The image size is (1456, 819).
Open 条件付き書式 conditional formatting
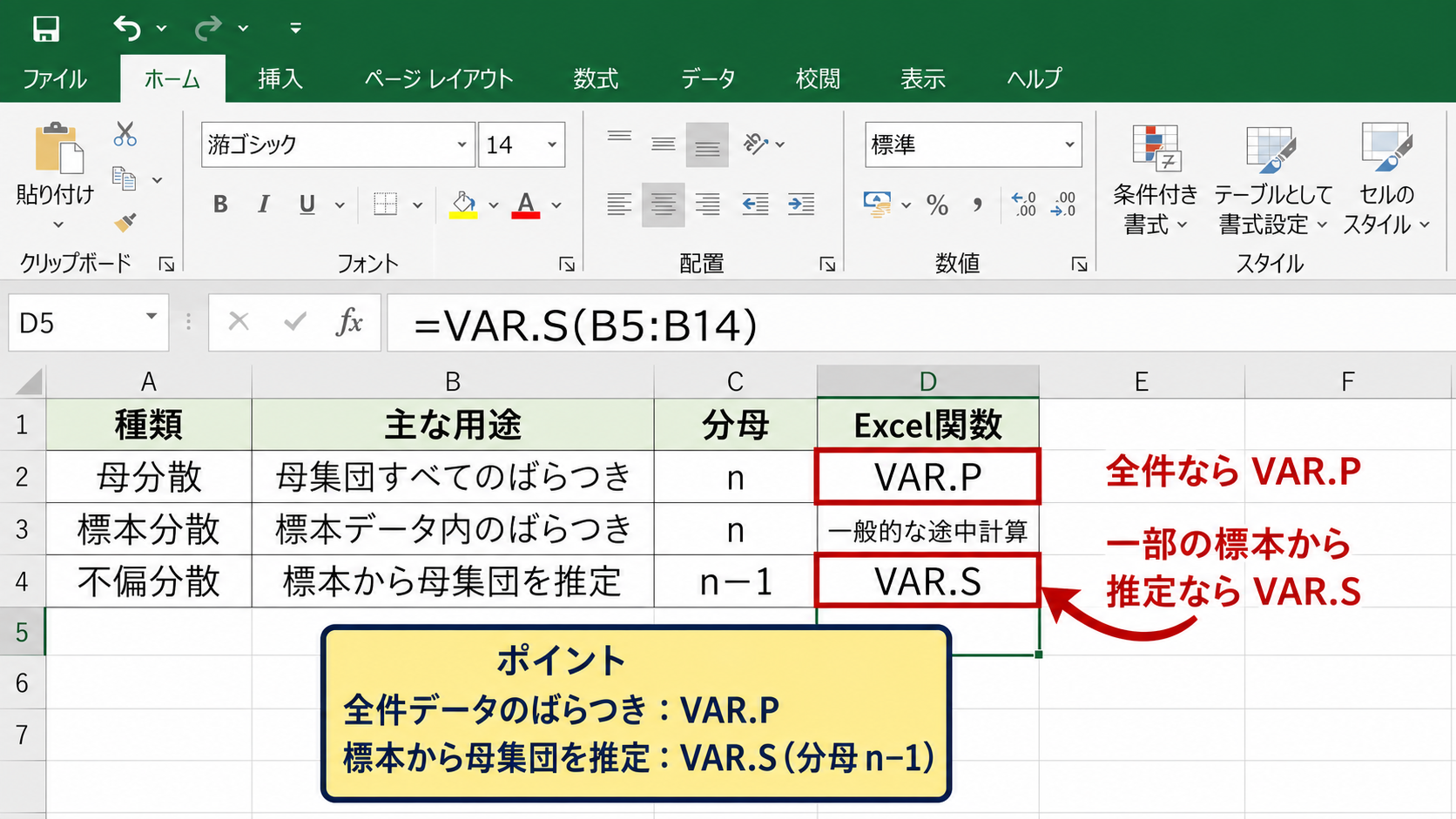1156,180
